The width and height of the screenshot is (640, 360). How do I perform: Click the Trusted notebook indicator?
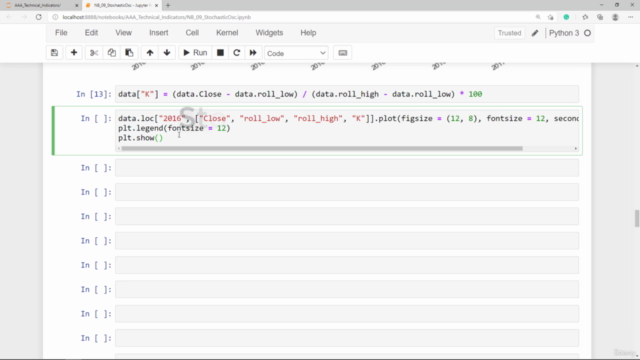(x=509, y=33)
